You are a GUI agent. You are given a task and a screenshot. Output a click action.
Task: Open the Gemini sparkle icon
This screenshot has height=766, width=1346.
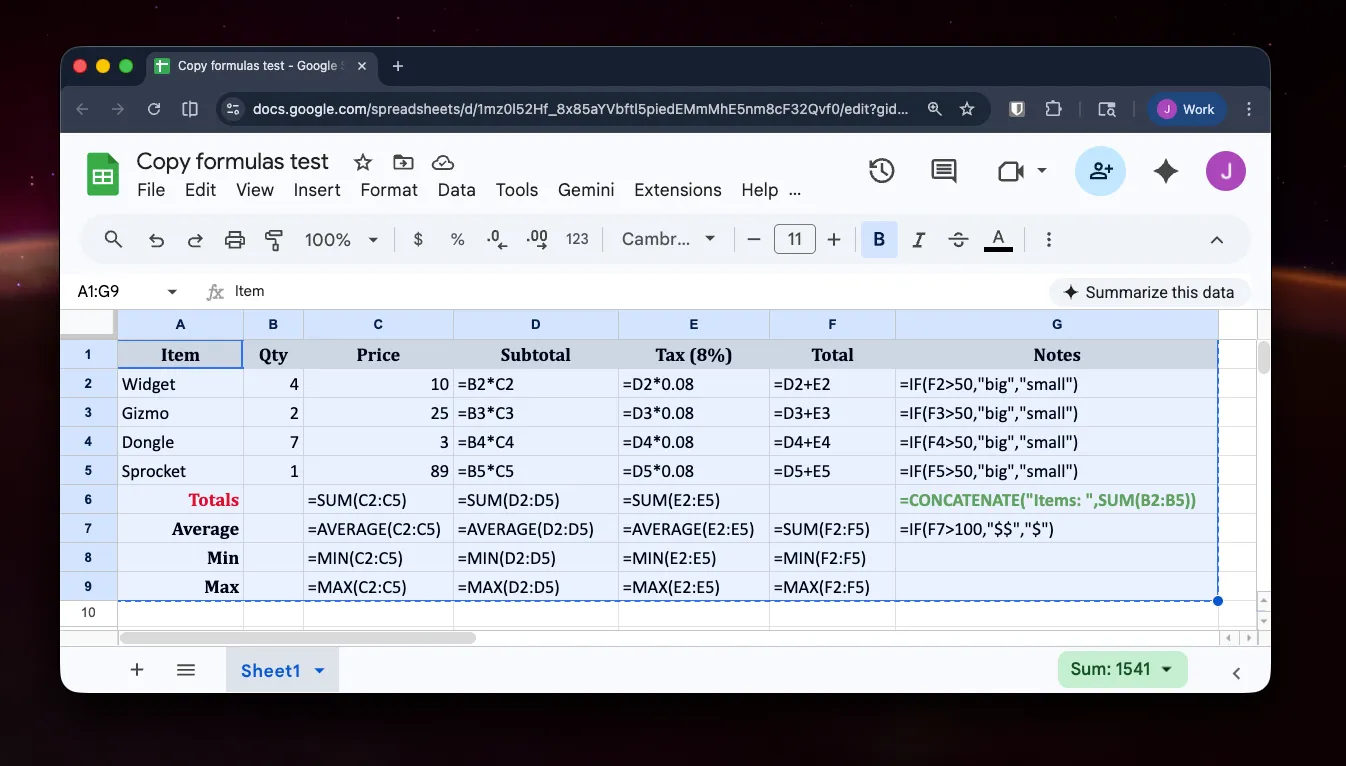click(x=1165, y=171)
